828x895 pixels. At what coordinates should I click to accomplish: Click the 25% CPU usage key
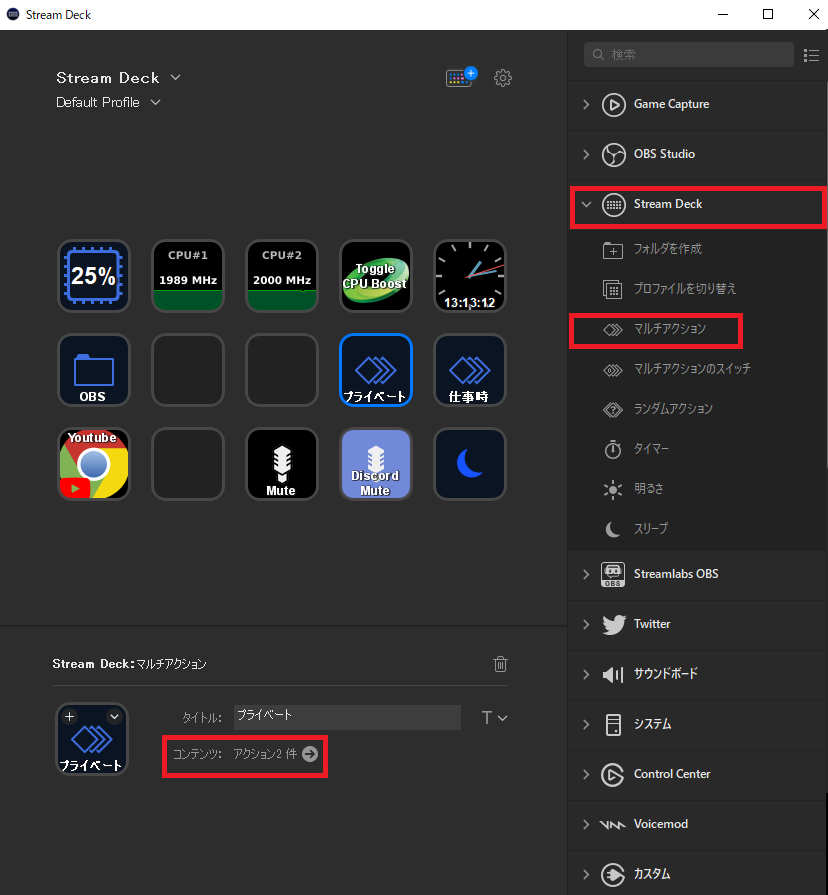click(94, 276)
